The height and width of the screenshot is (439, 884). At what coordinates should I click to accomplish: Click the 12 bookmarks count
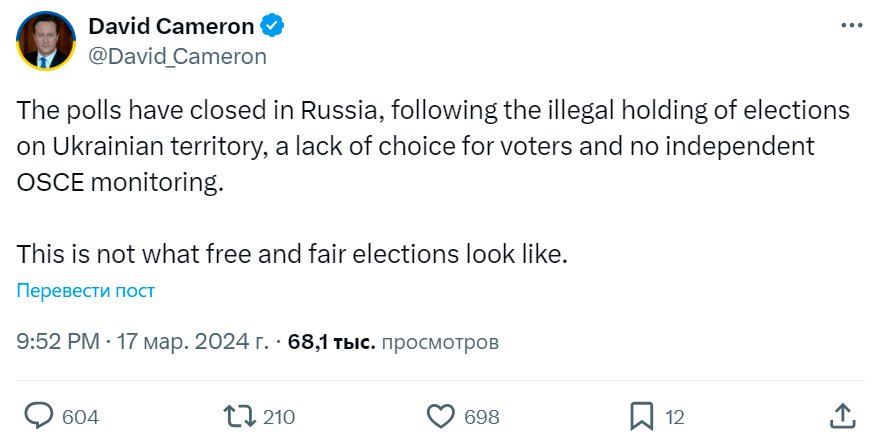pyautogui.click(x=675, y=416)
